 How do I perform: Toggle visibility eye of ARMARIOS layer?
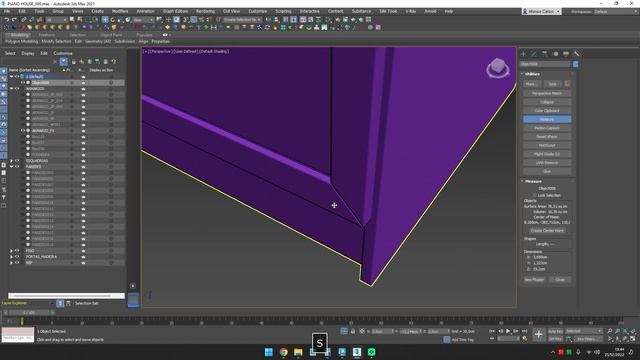coord(17,89)
